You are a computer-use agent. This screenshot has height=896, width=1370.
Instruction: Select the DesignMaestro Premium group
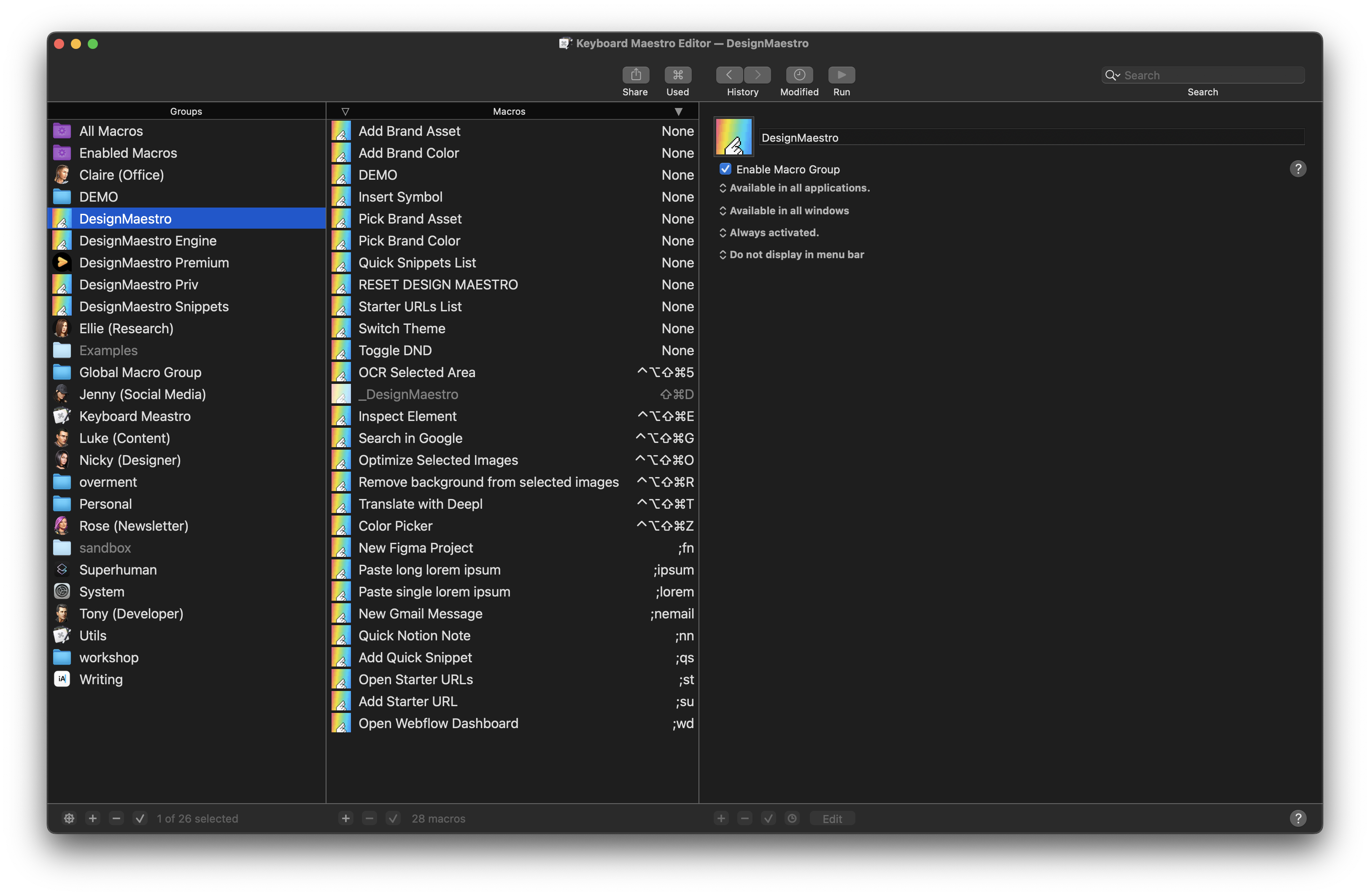tap(154, 262)
